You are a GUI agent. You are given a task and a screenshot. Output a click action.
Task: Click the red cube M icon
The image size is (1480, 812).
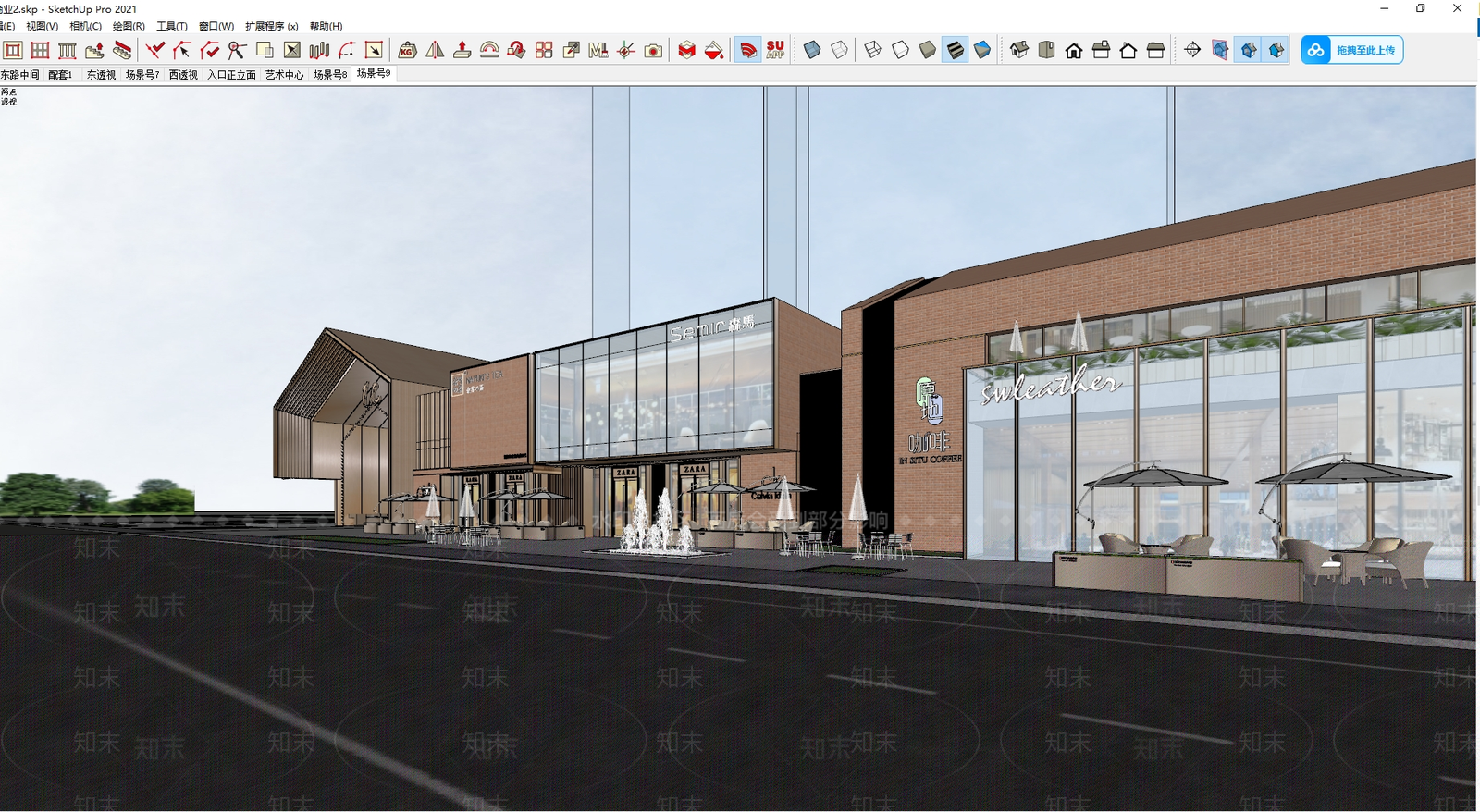coord(686,50)
